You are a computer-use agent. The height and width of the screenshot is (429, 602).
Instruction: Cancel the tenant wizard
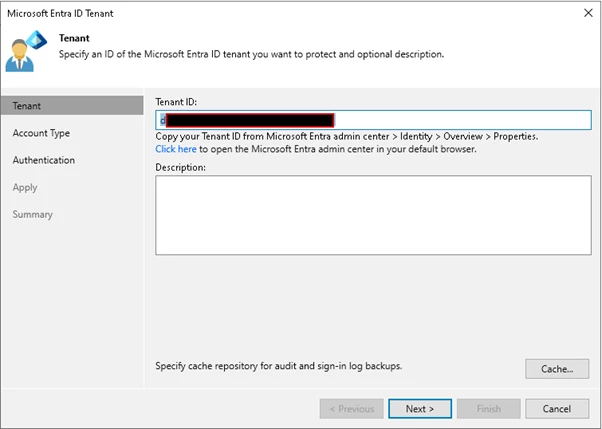557,408
